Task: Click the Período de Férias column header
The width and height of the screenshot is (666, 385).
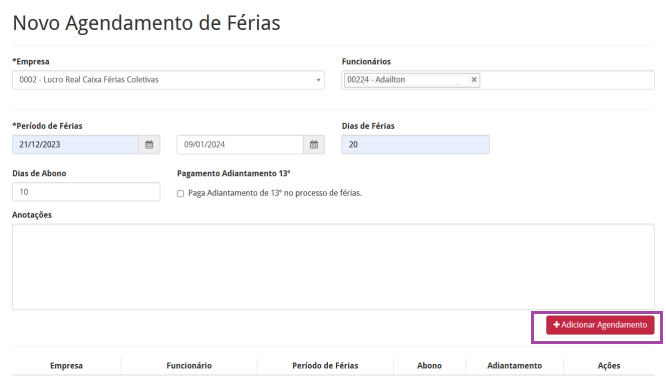Action: point(325,365)
